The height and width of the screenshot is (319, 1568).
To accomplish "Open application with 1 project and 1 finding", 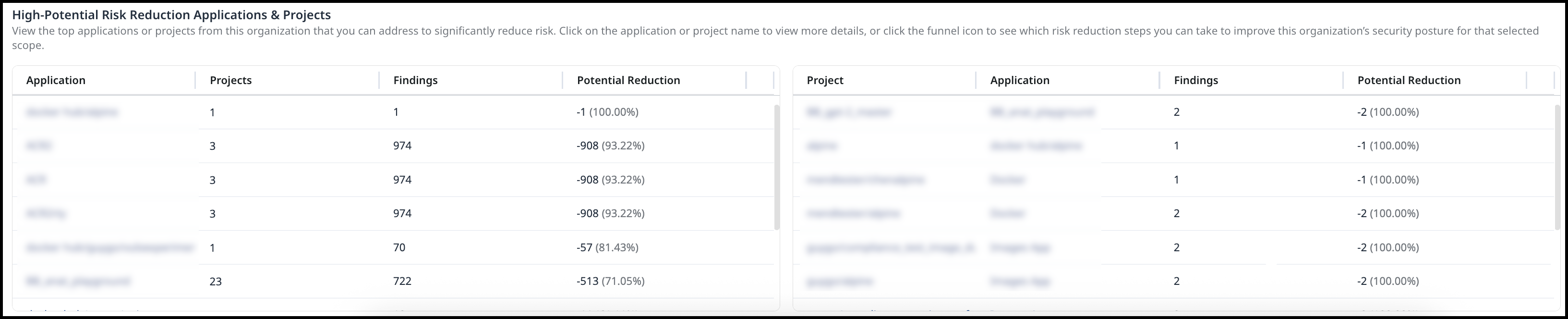I will [72, 112].
